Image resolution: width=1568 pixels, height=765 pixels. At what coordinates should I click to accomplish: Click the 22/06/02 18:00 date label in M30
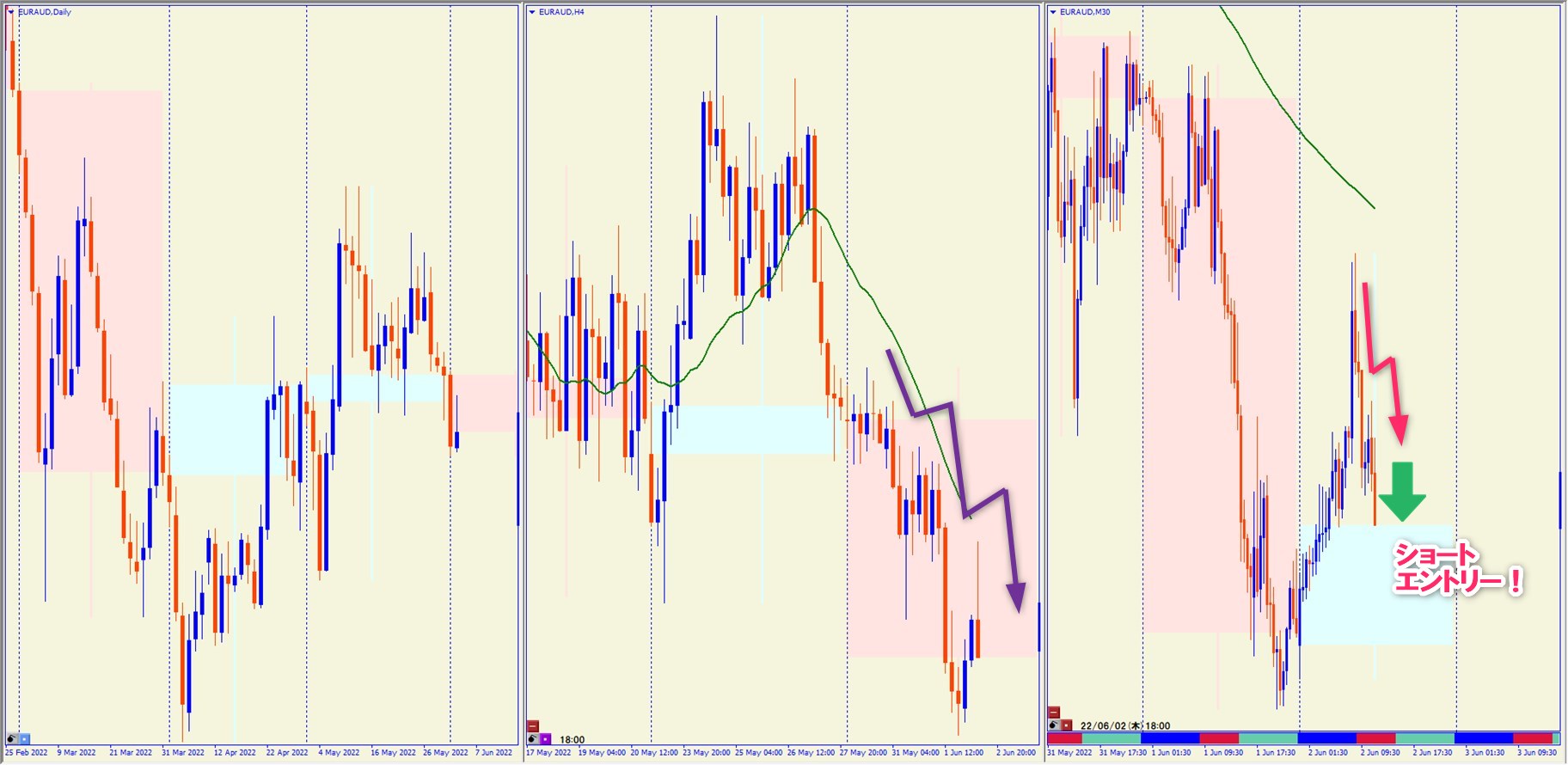click(x=1124, y=726)
